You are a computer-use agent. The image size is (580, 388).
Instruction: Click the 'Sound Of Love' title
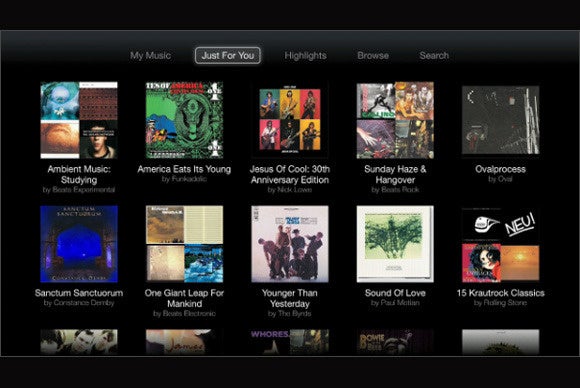click(395, 293)
